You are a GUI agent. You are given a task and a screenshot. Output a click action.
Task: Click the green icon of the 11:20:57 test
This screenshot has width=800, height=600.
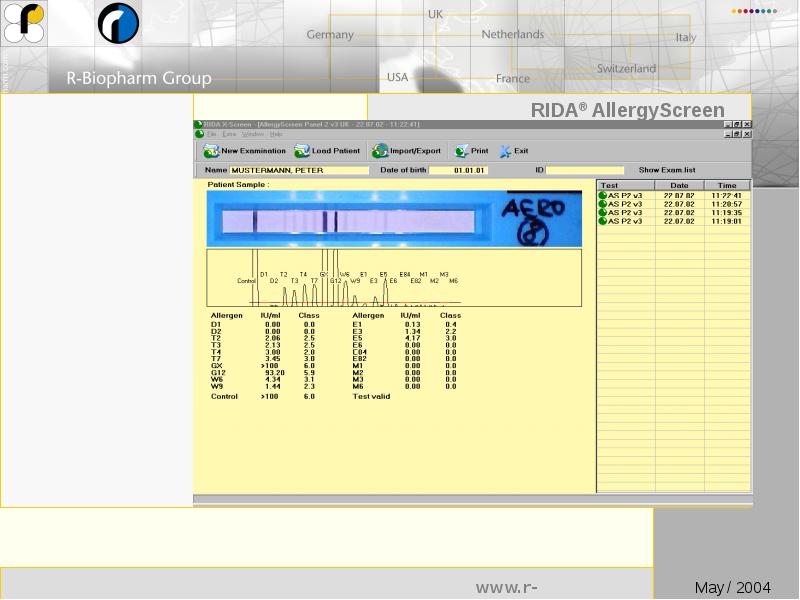603,204
